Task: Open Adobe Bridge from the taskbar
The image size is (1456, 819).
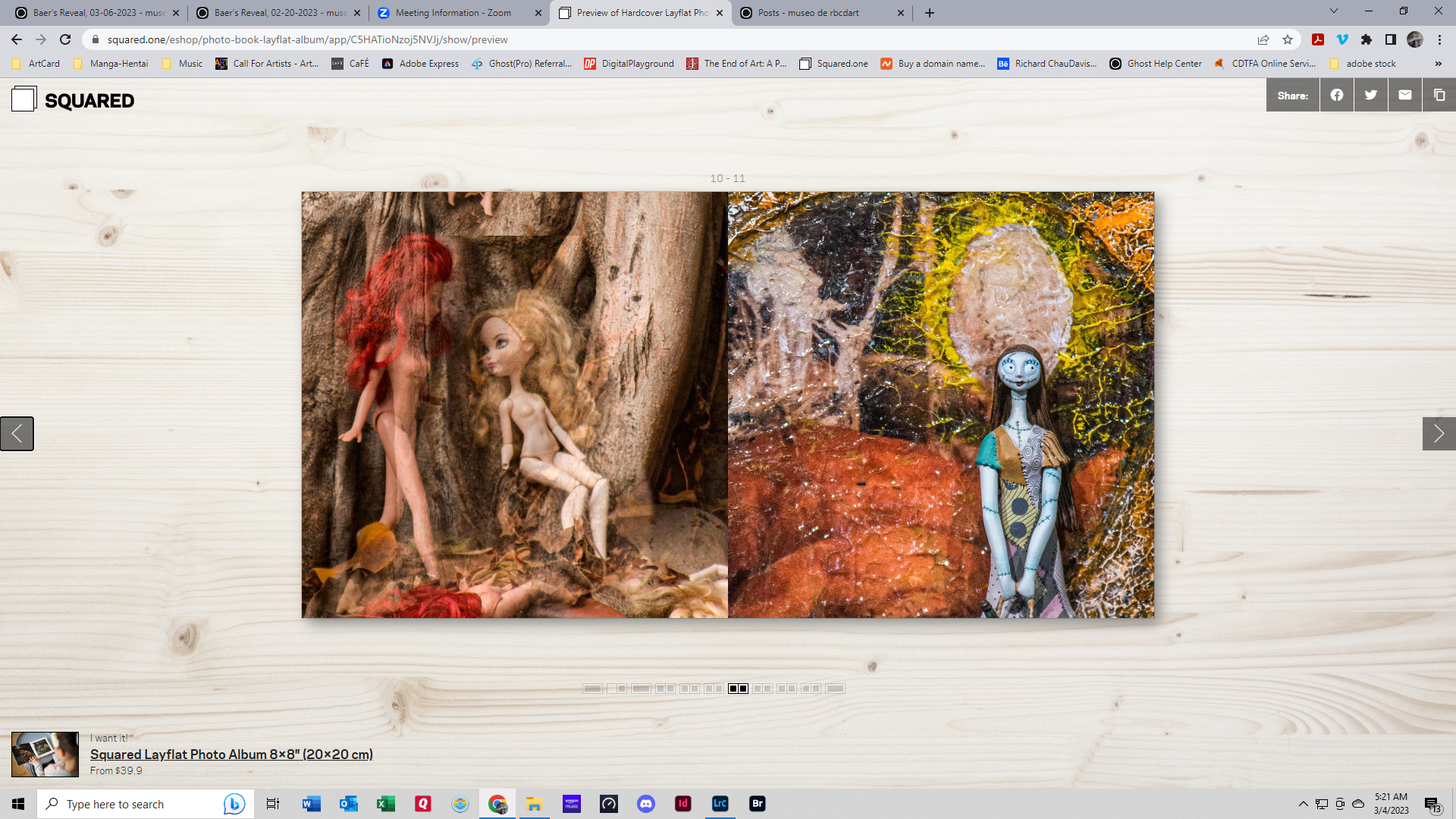Action: tap(758, 804)
